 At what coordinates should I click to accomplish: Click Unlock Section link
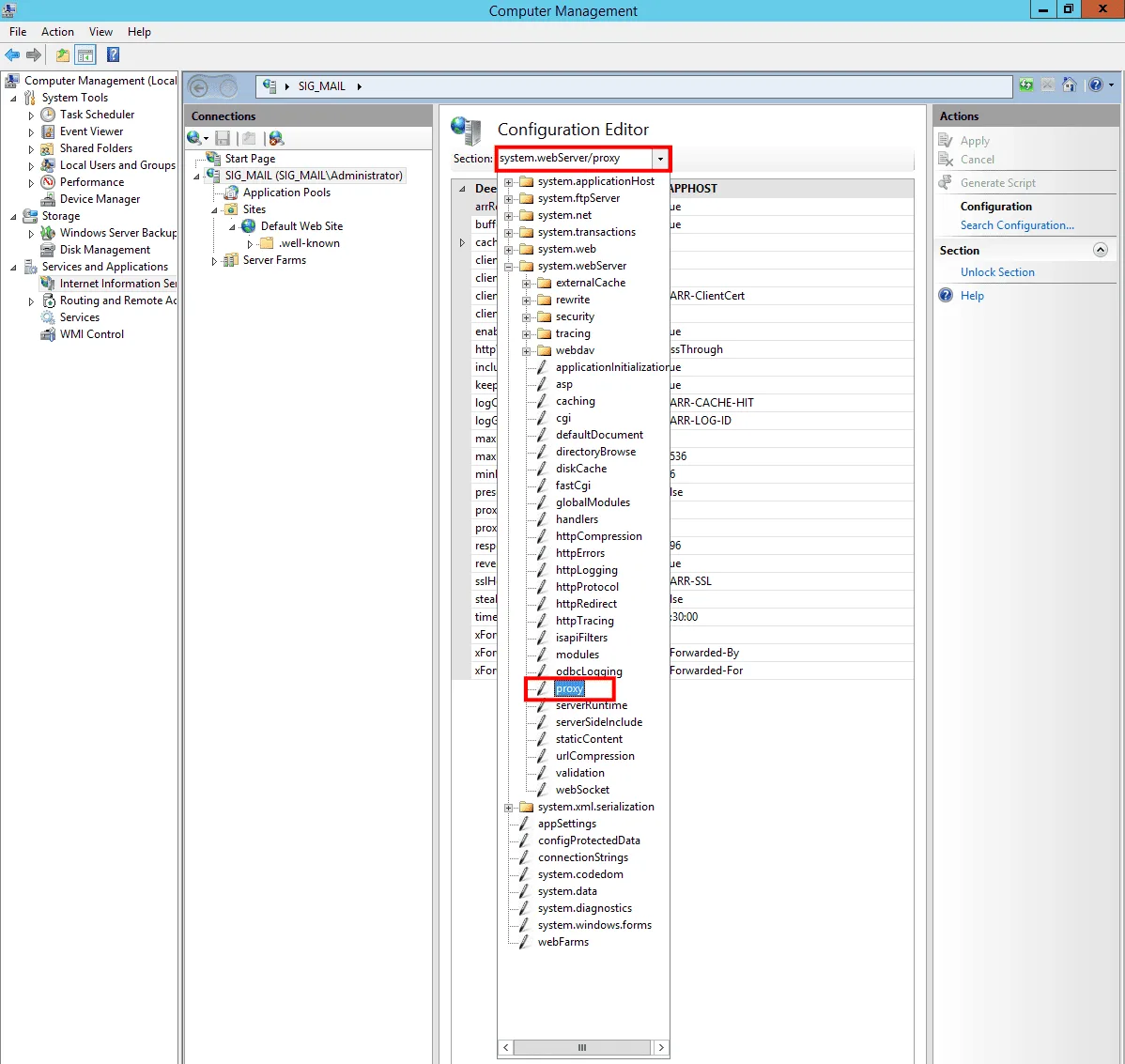[x=997, y=272]
